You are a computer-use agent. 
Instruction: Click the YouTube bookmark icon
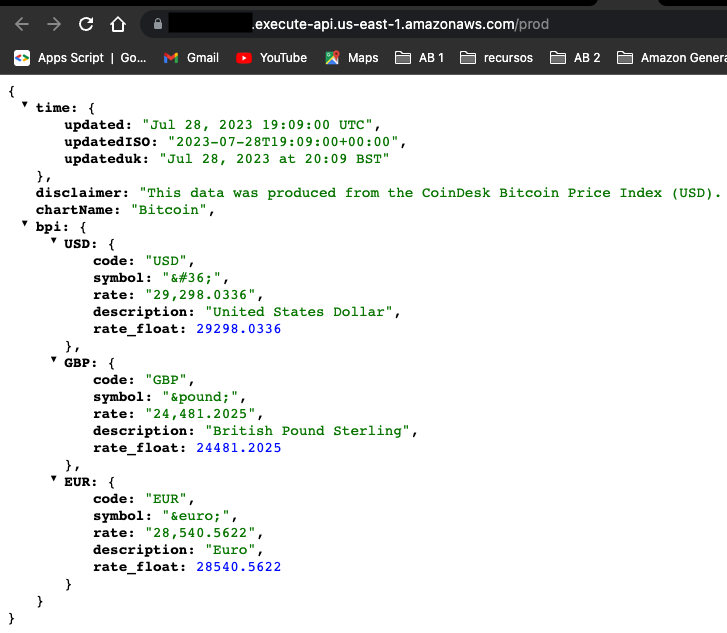point(243,58)
